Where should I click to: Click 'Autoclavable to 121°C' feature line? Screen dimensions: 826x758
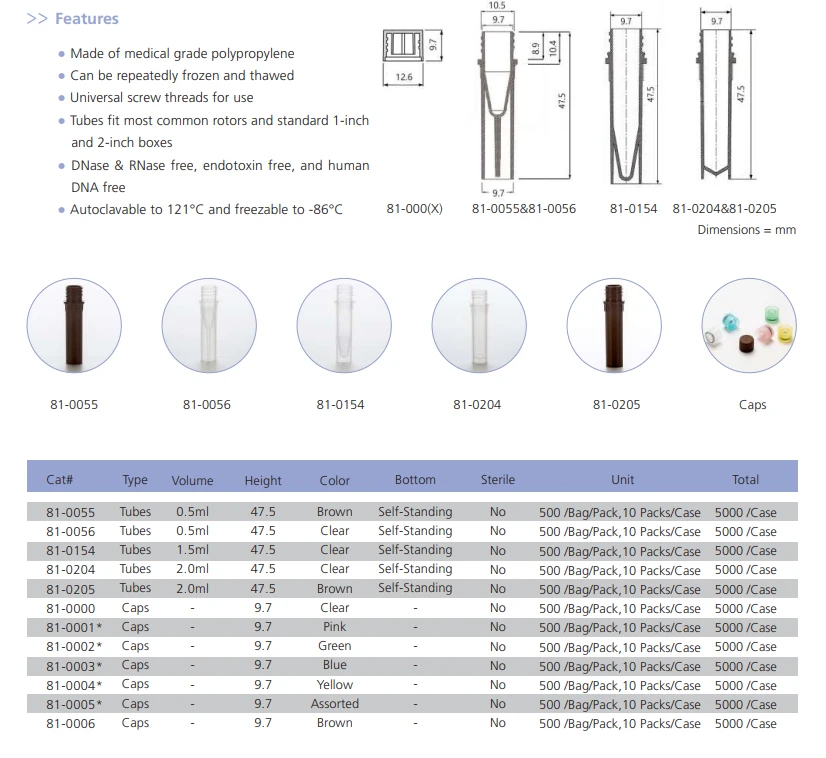206,210
